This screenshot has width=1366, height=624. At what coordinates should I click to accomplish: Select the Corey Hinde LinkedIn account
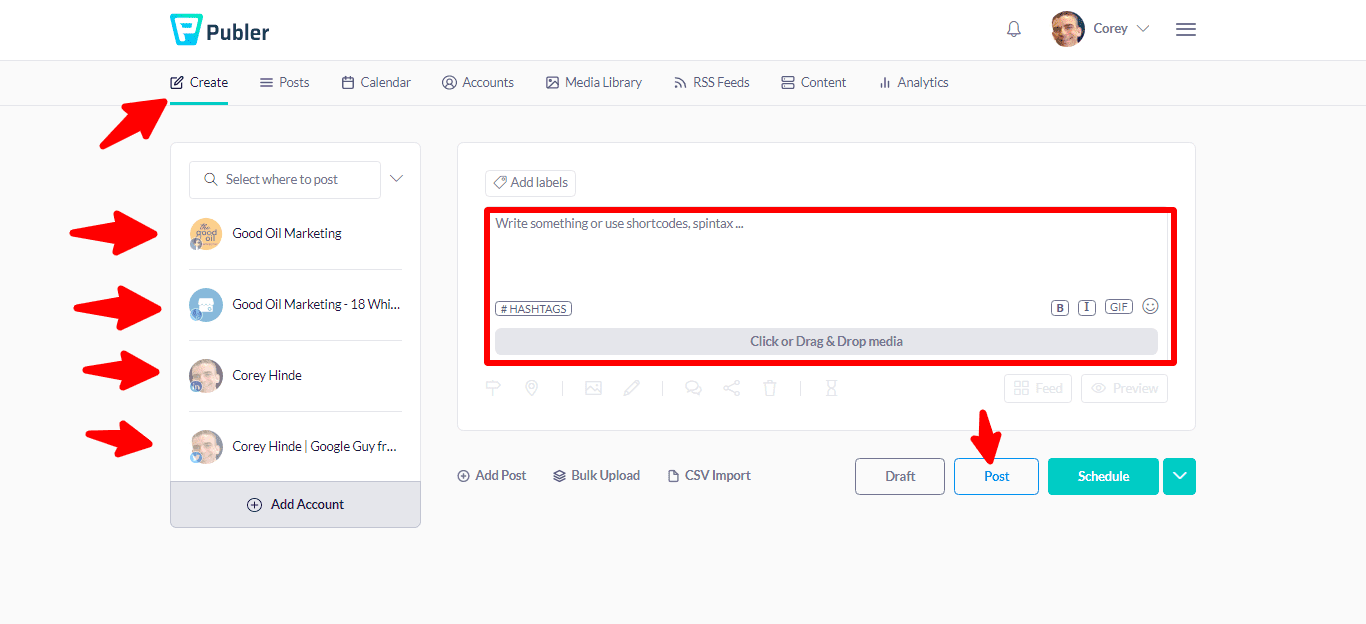coord(295,376)
